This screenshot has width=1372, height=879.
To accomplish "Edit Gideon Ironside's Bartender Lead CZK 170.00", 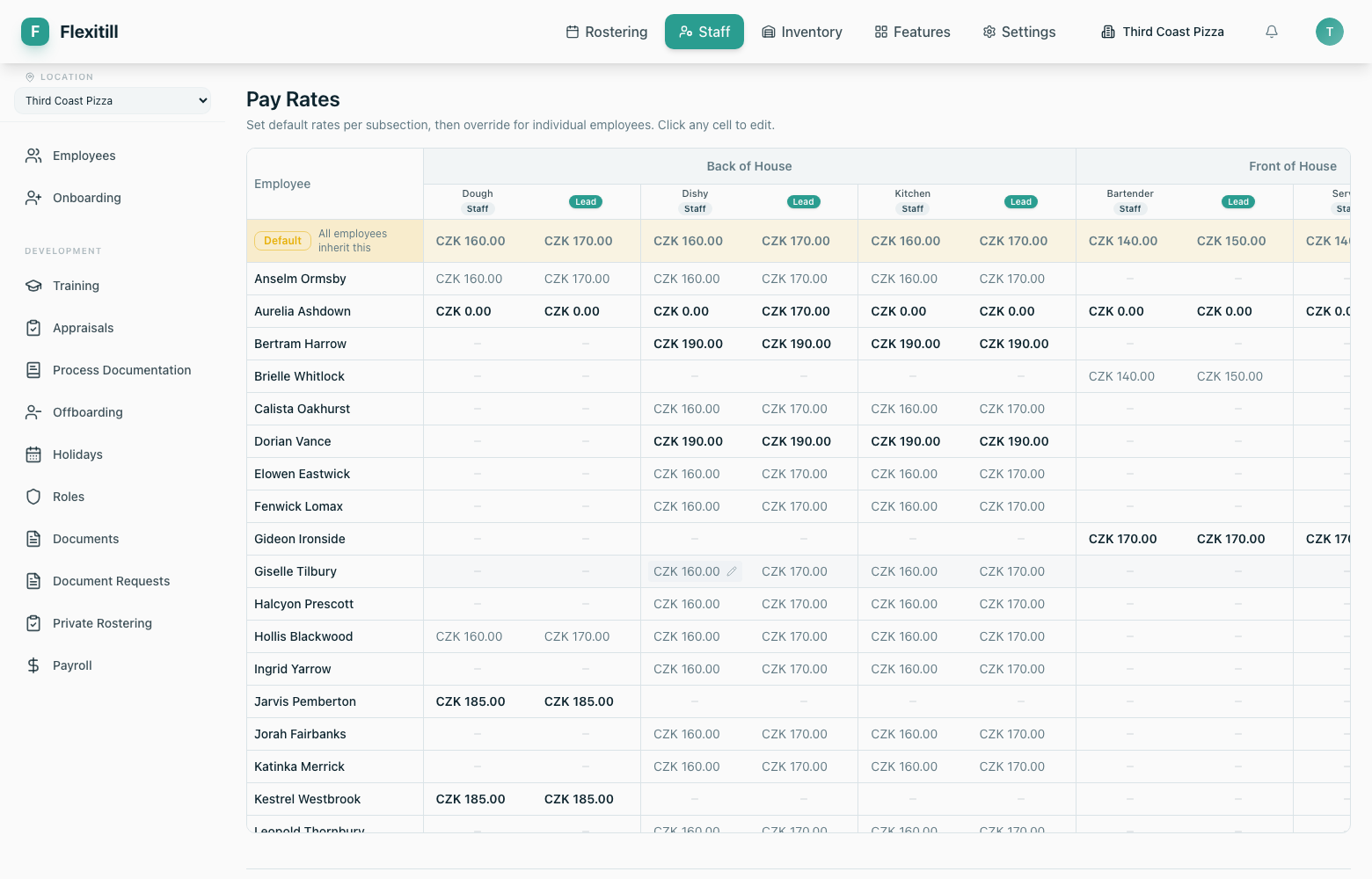I will 1230,539.
